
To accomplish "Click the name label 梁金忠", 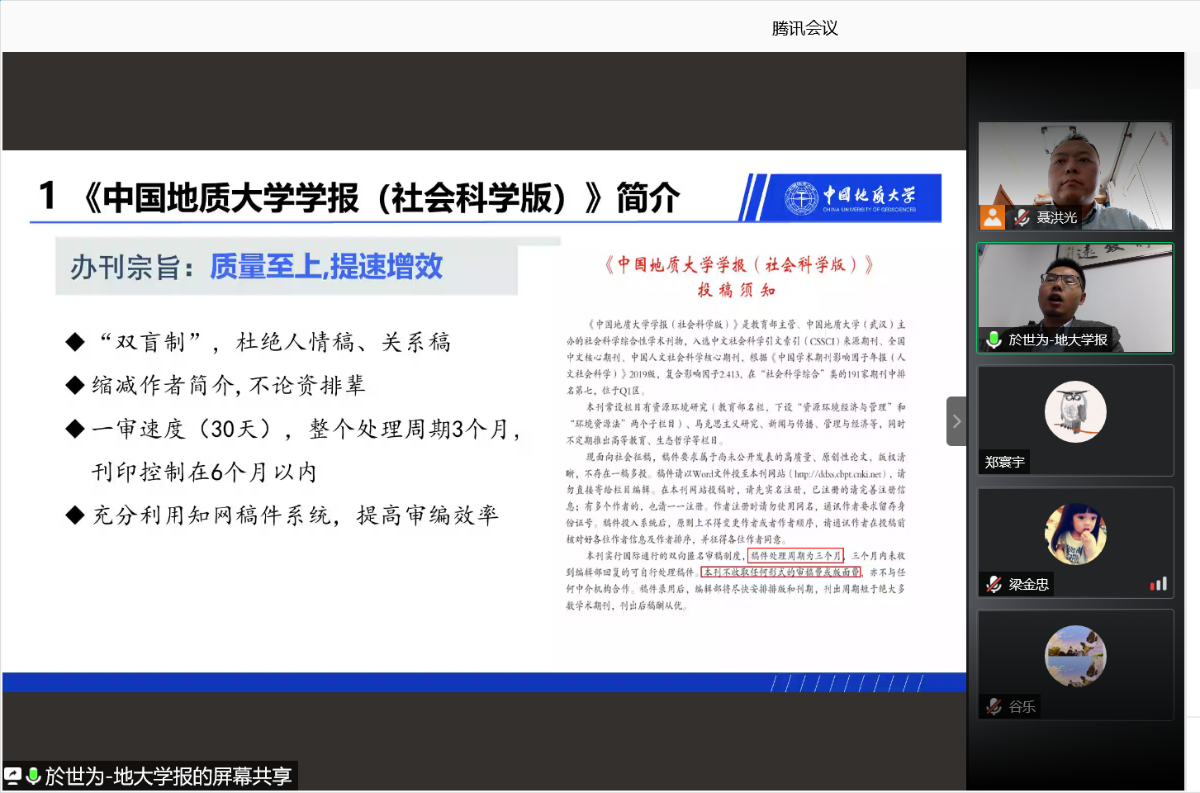I will tap(1029, 584).
